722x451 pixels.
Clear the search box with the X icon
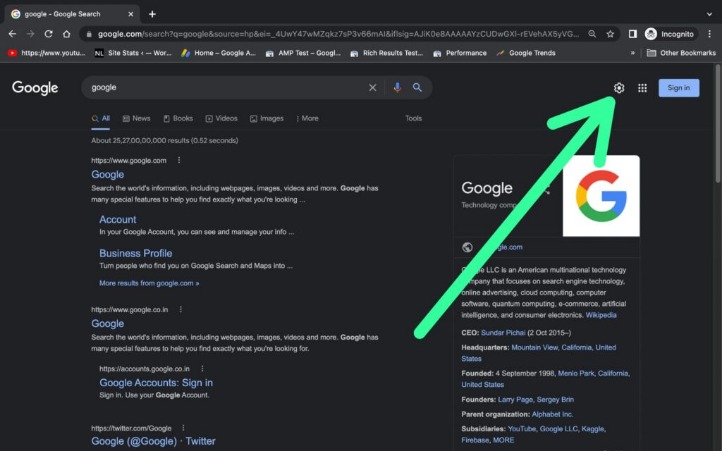point(373,88)
